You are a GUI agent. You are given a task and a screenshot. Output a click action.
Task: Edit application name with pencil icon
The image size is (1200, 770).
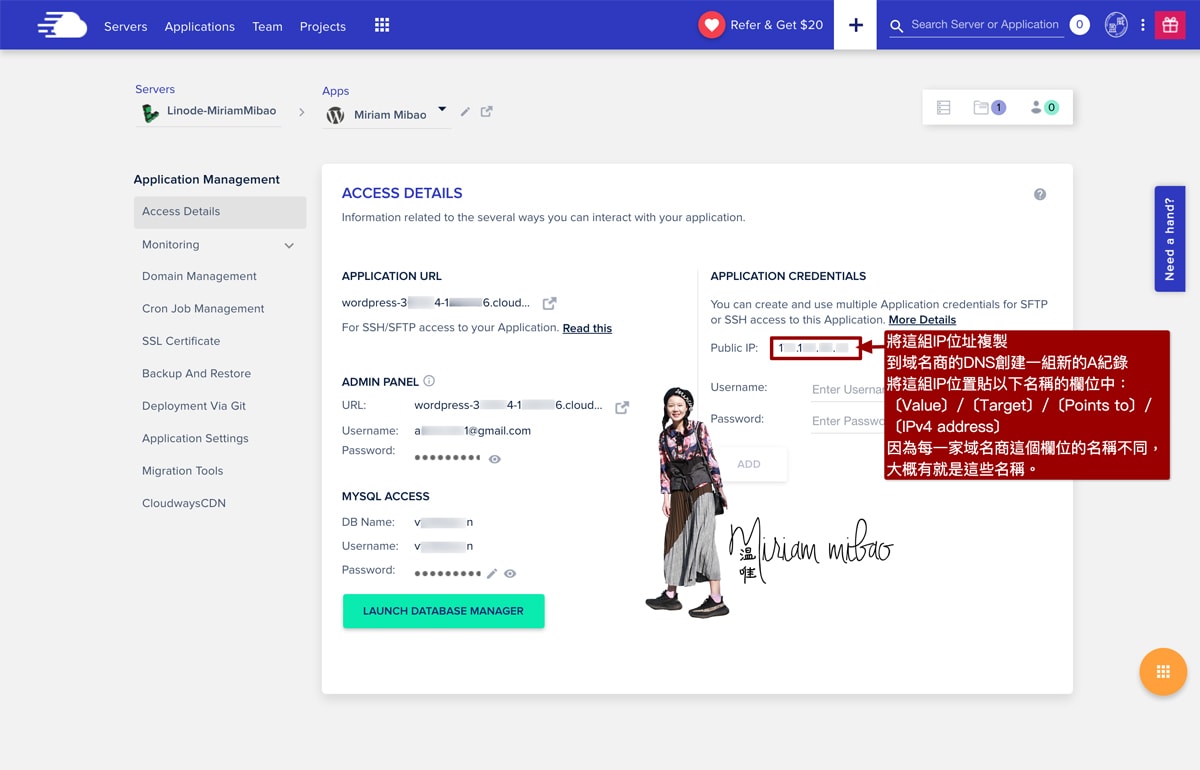tap(465, 112)
